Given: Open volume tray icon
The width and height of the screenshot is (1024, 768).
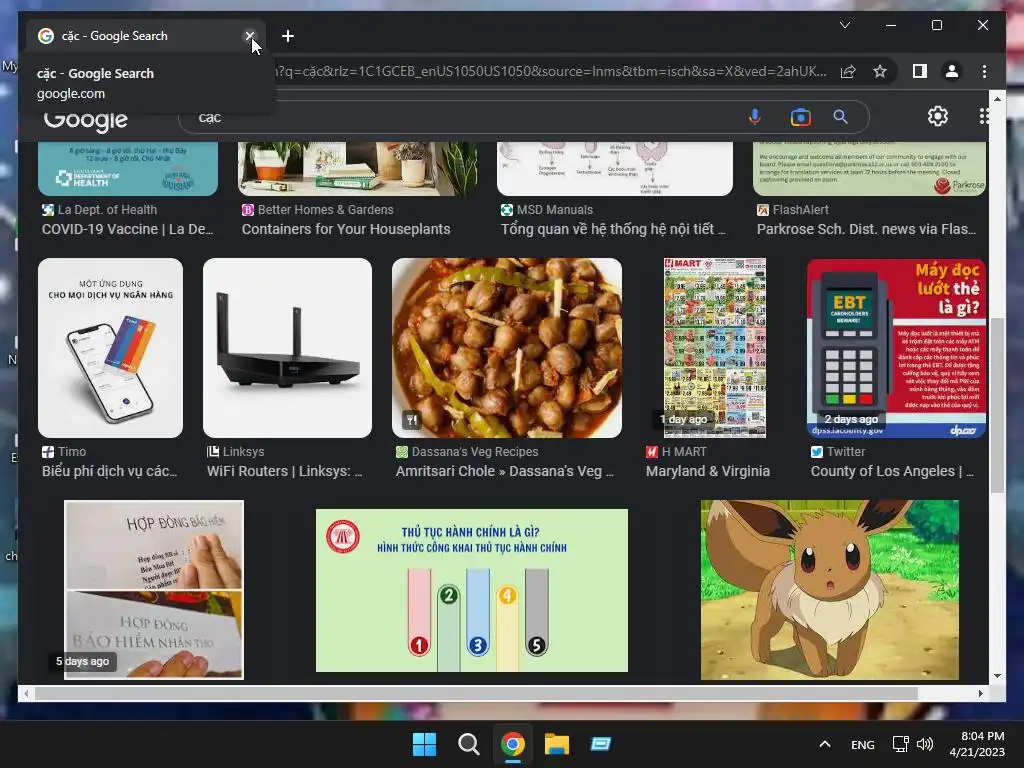Looking at the screenshot, I should click(x=925, y=744).
